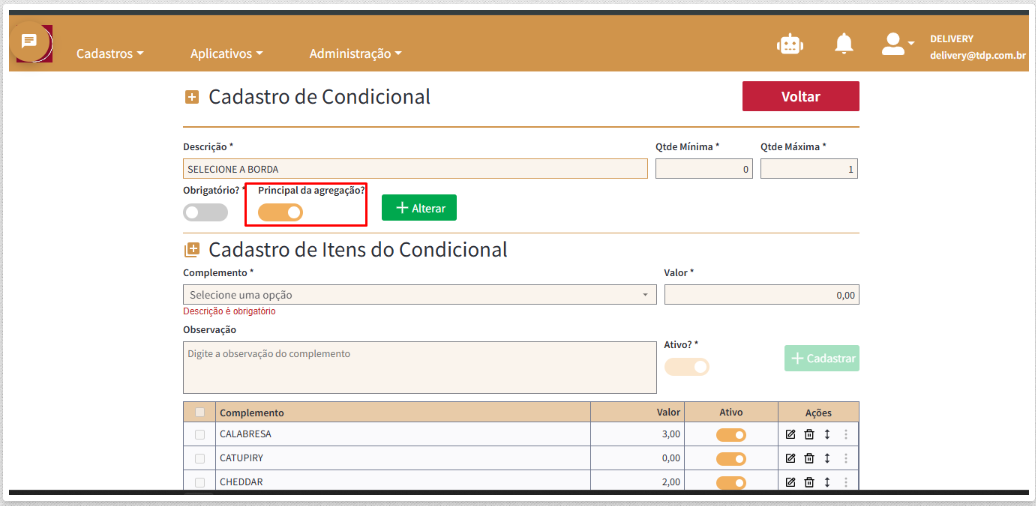Open more options for CATUPIRY row
This screenshot has height=506, width=1036.
pos(845,458)
